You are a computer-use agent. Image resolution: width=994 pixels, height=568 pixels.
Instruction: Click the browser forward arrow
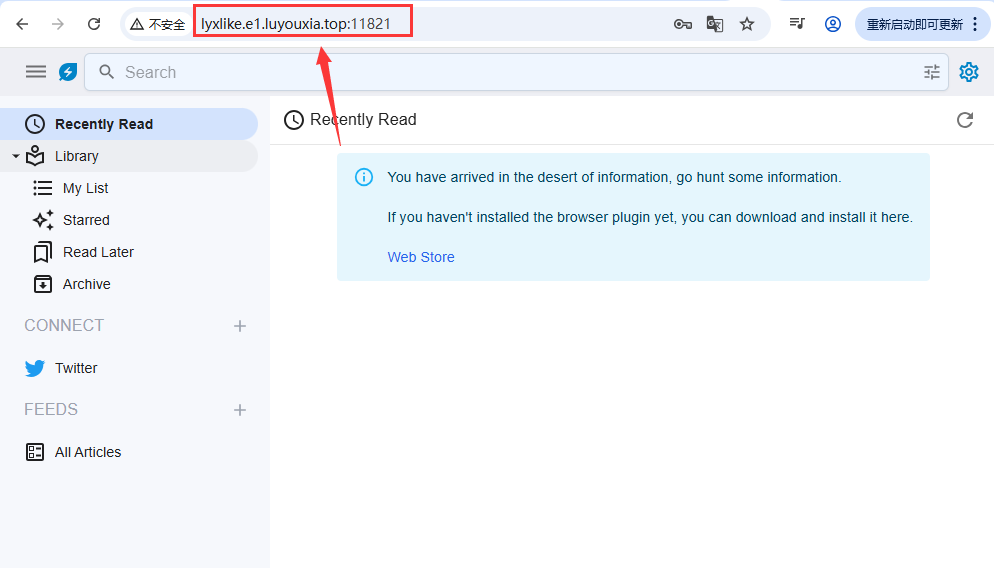[x=58, y=24]
